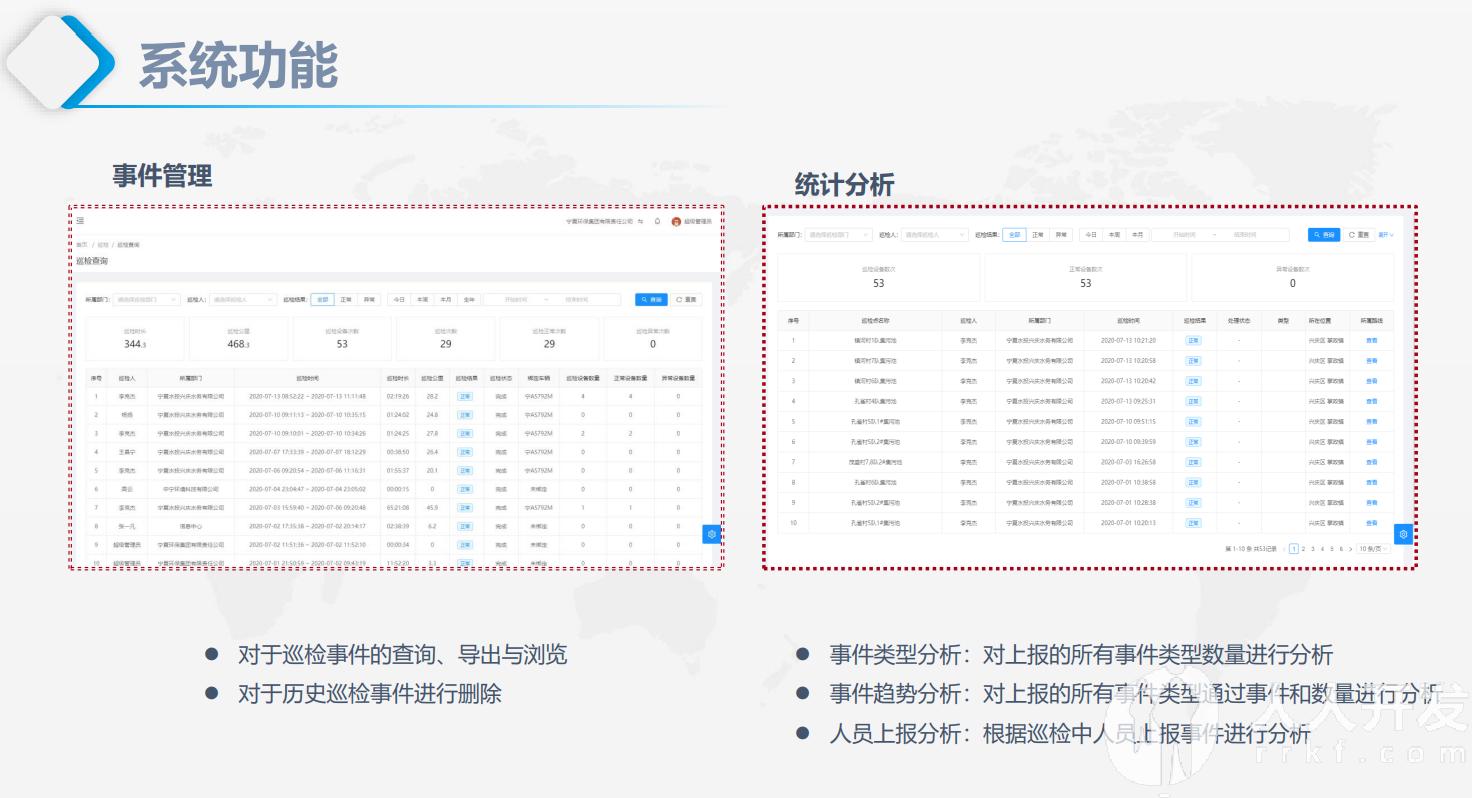The image size is (1472, 798).
Task: Select 全部 巡检结果 filter in 统计分析
Action: (1014, 235)
